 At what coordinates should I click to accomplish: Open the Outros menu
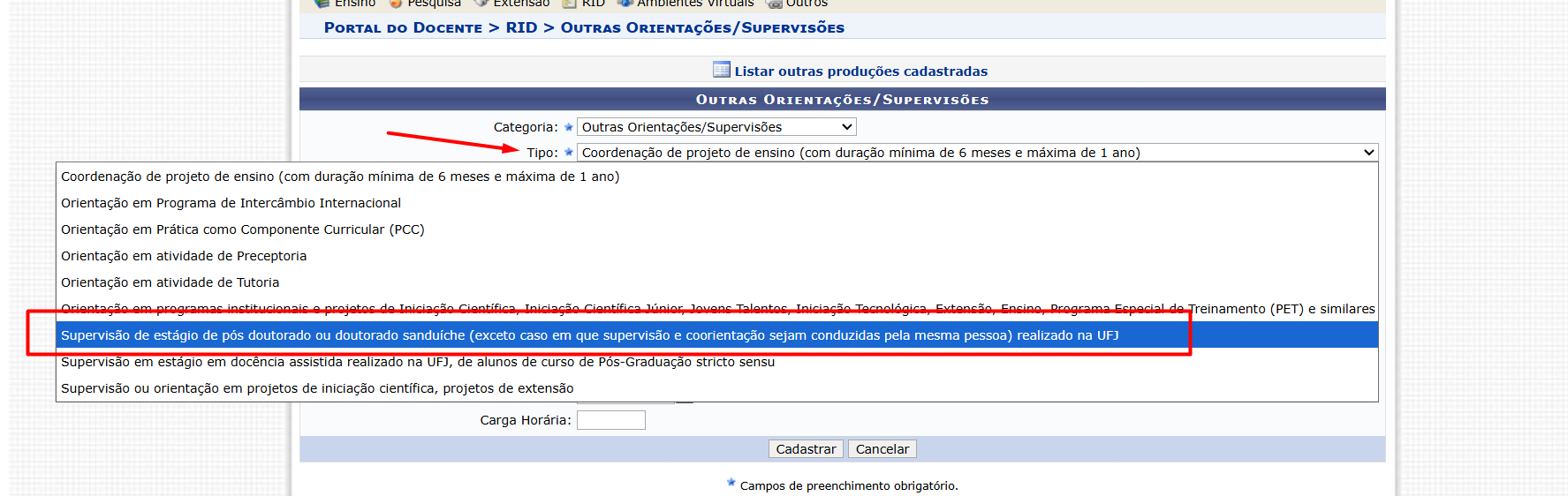coord(797,4)
